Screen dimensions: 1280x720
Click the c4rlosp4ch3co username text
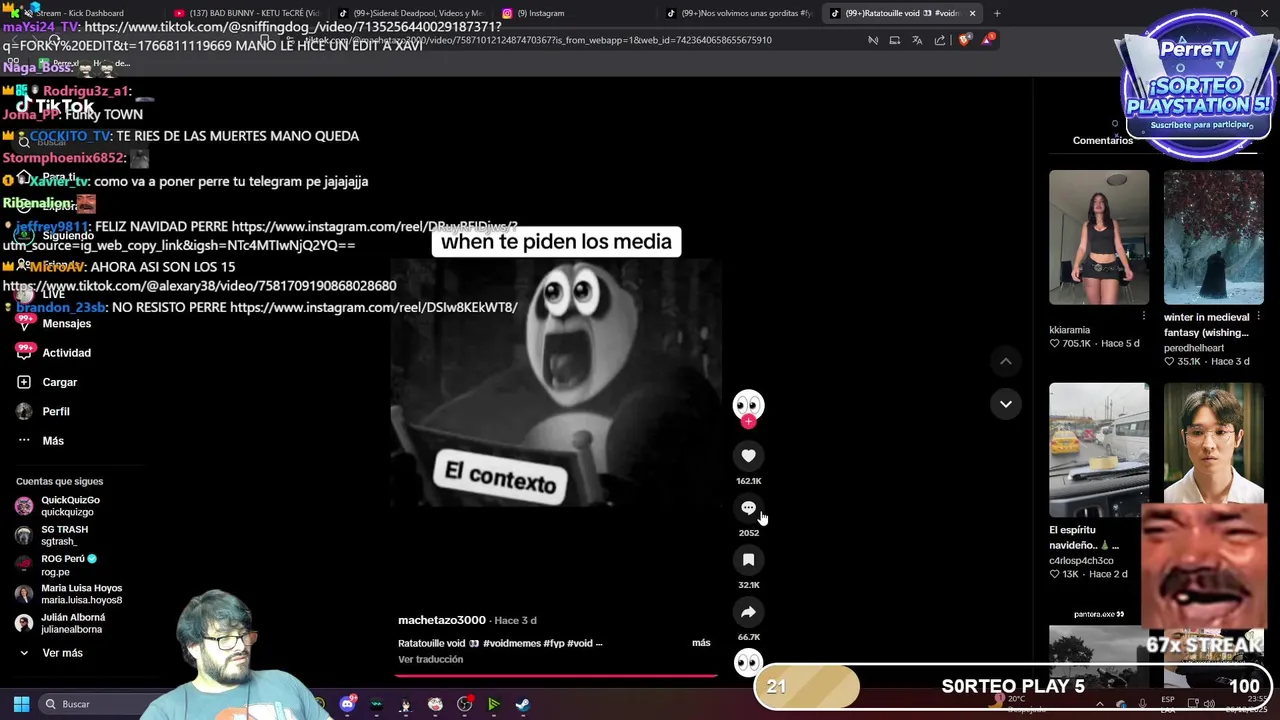coord(1081,560)
